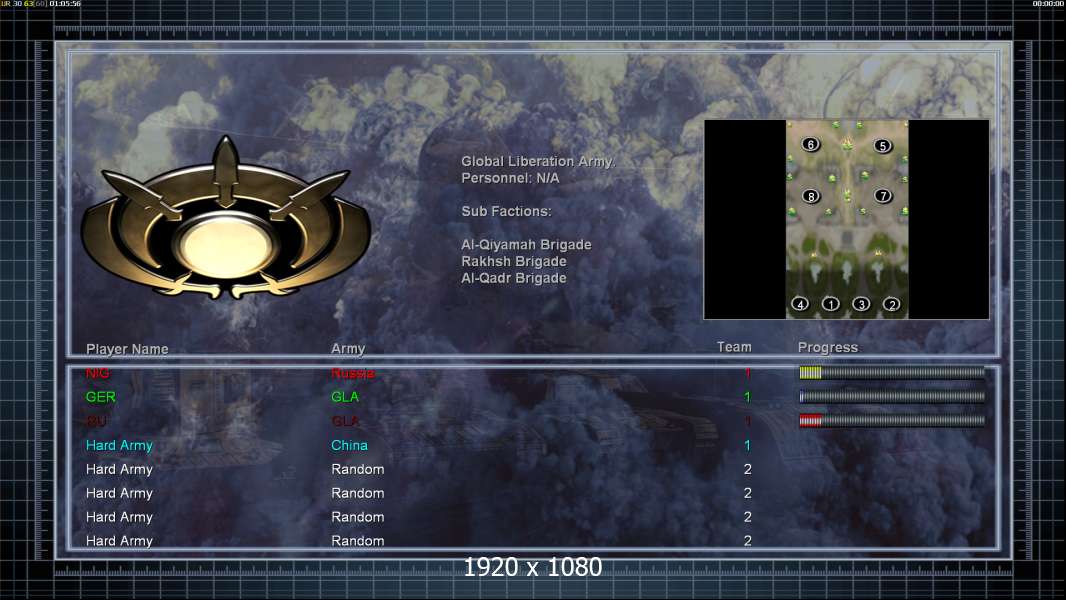Click the Player Name column header

(x=127, y=349)
